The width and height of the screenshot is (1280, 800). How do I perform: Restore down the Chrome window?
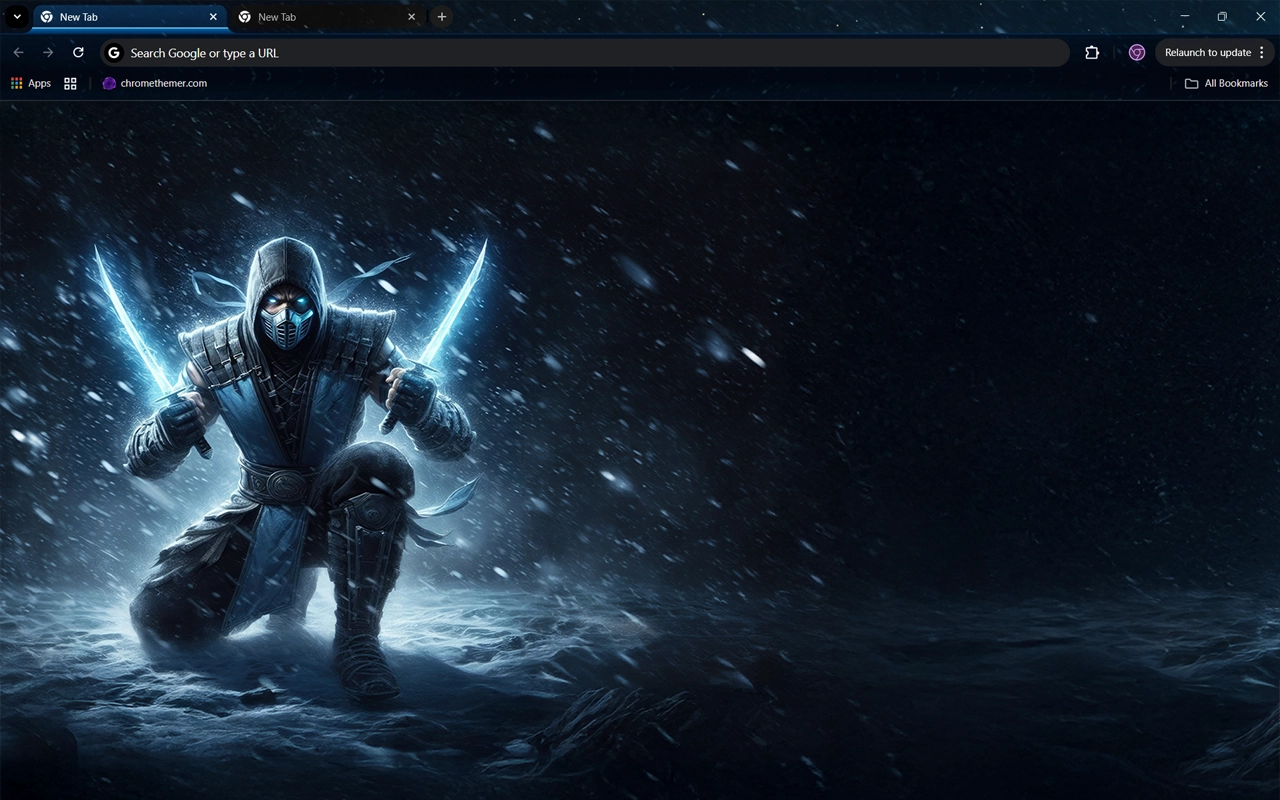click(1222, 17)
